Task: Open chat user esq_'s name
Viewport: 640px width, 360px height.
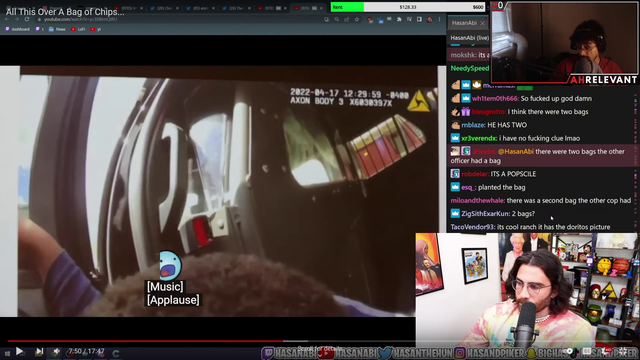Action: click(468, 187)
